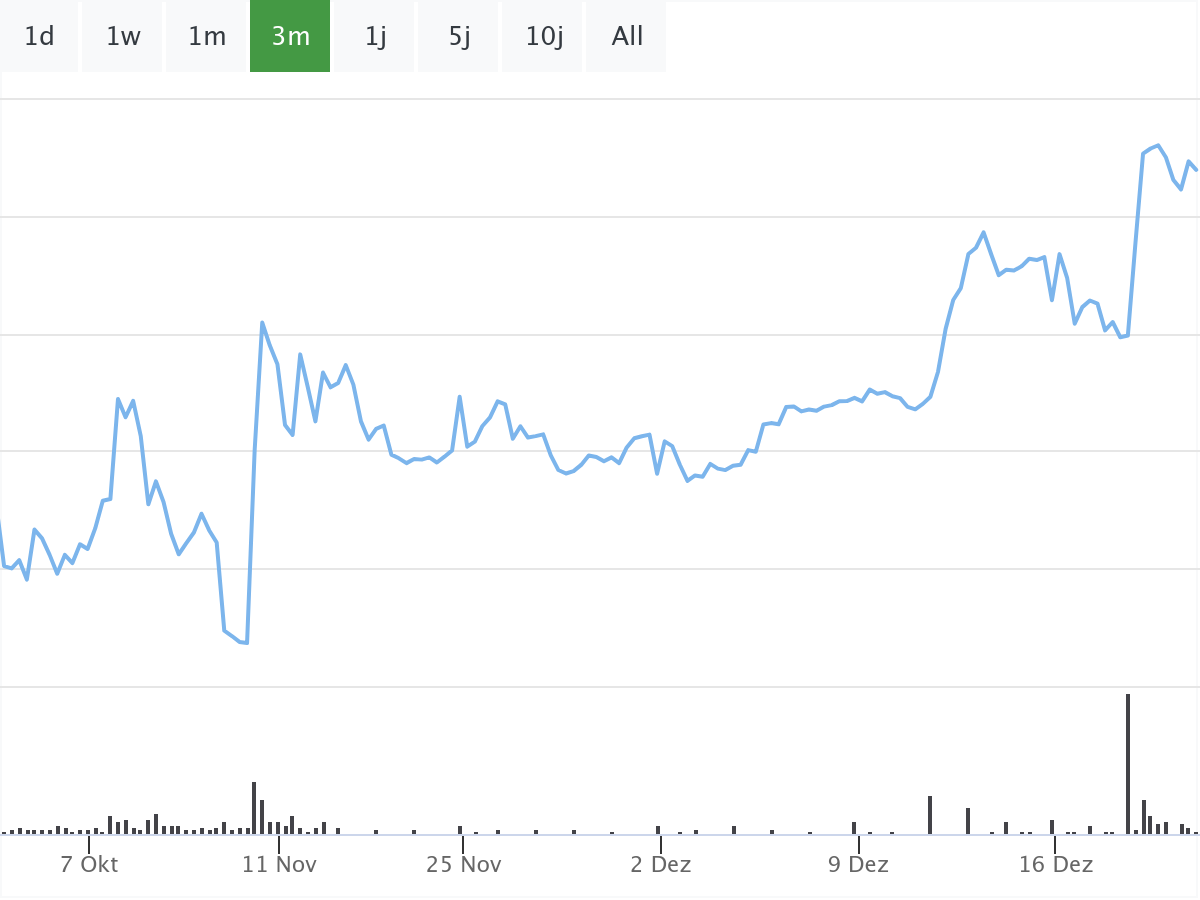Screen dimensions: 1200x900
Task: Click the lowest trough of the price line
Action: (x=246, y=642)
